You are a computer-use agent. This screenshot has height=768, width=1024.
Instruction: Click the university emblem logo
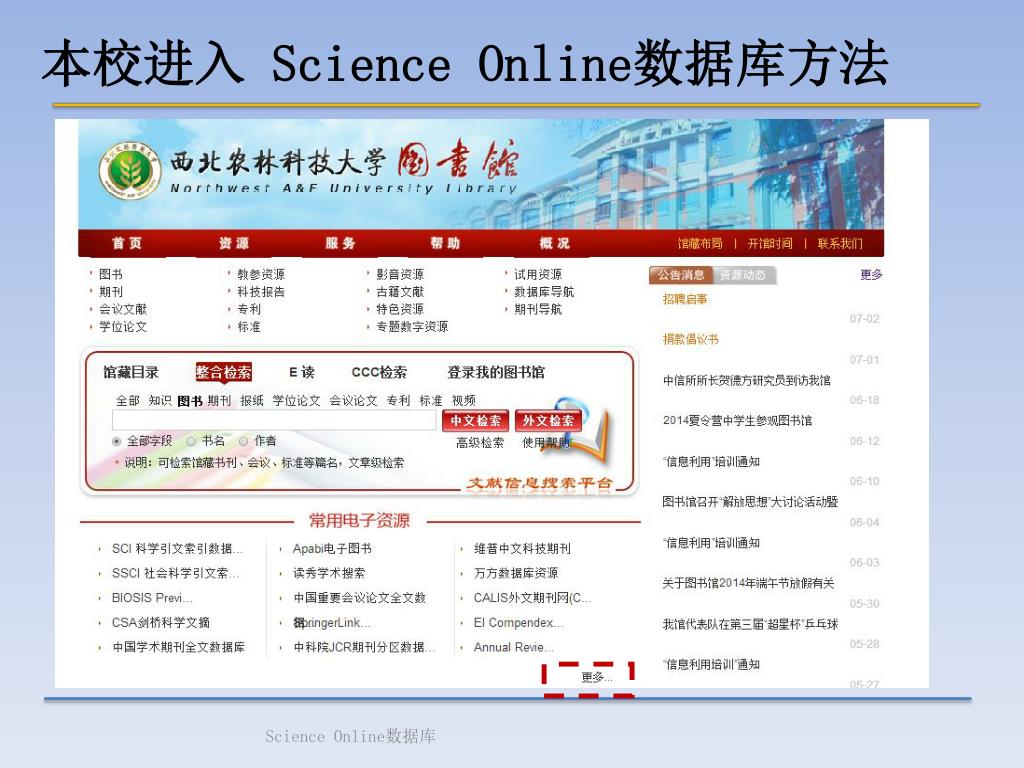coord(130,171)
